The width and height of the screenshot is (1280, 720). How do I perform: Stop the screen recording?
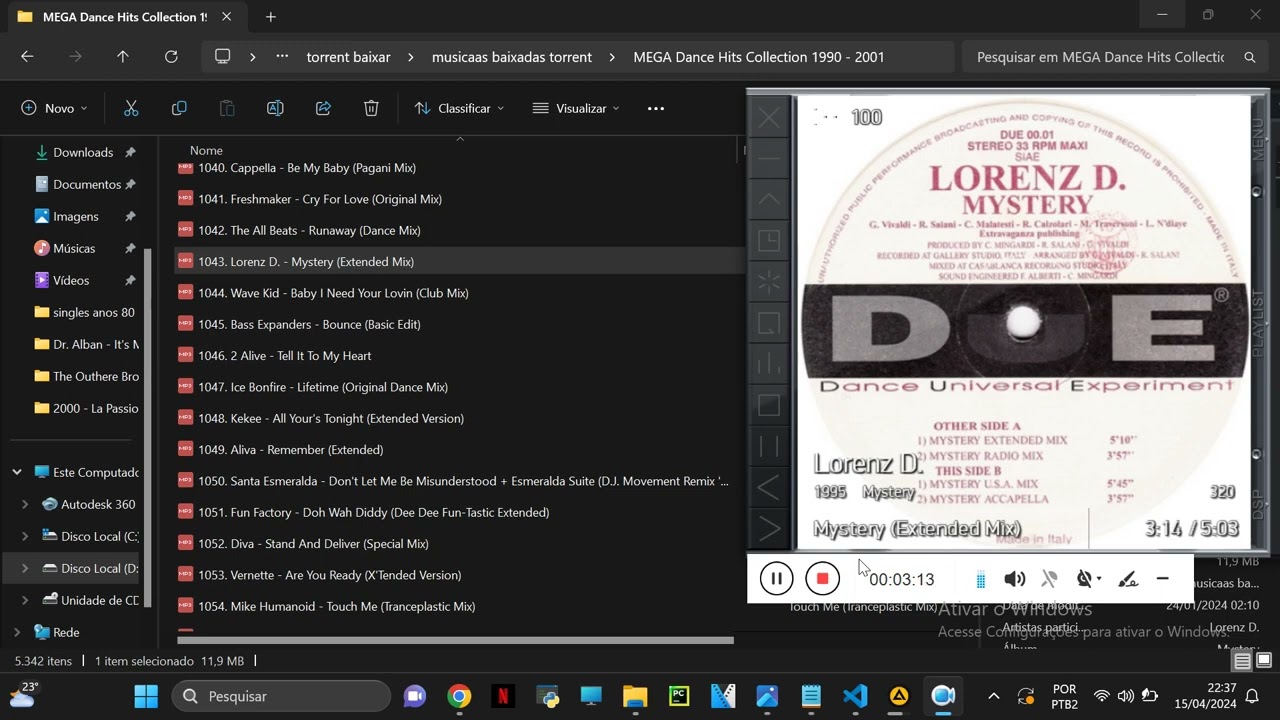[822, 579]
